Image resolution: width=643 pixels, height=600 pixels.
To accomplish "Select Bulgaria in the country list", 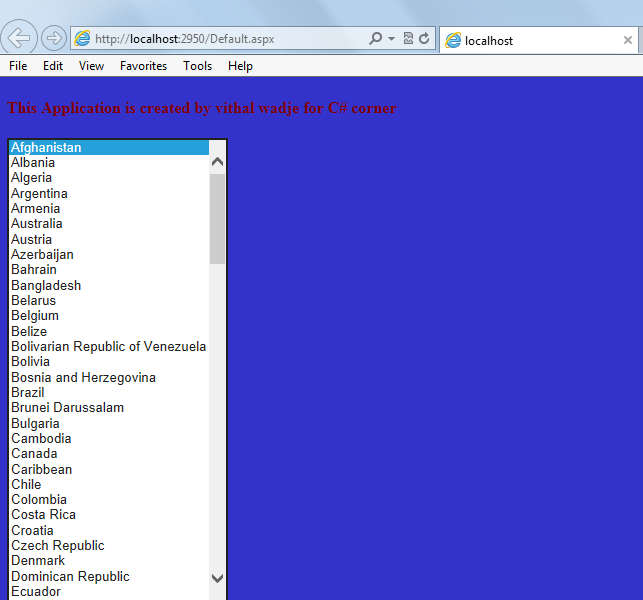I will click(109, 423).
